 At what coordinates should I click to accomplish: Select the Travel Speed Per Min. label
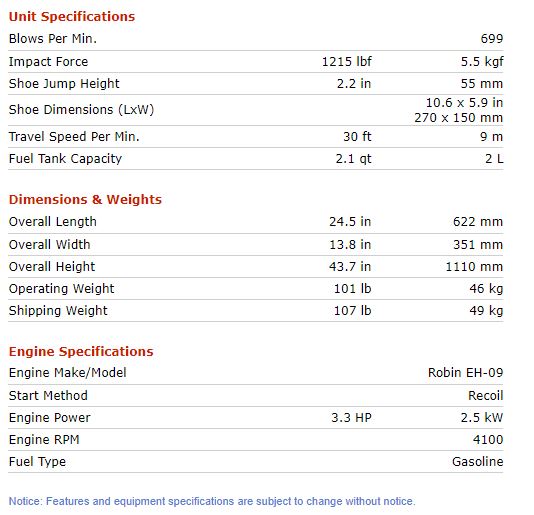74,137
